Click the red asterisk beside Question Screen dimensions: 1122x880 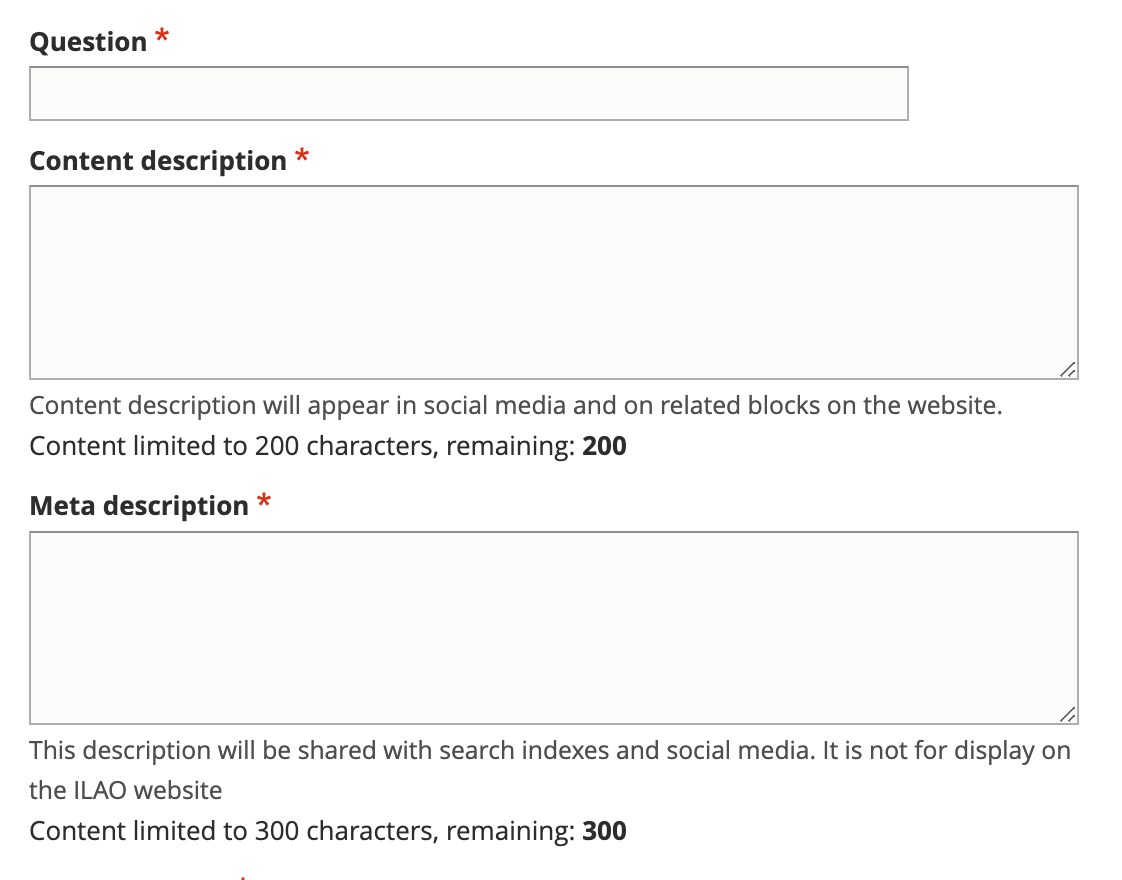point(162,36)
